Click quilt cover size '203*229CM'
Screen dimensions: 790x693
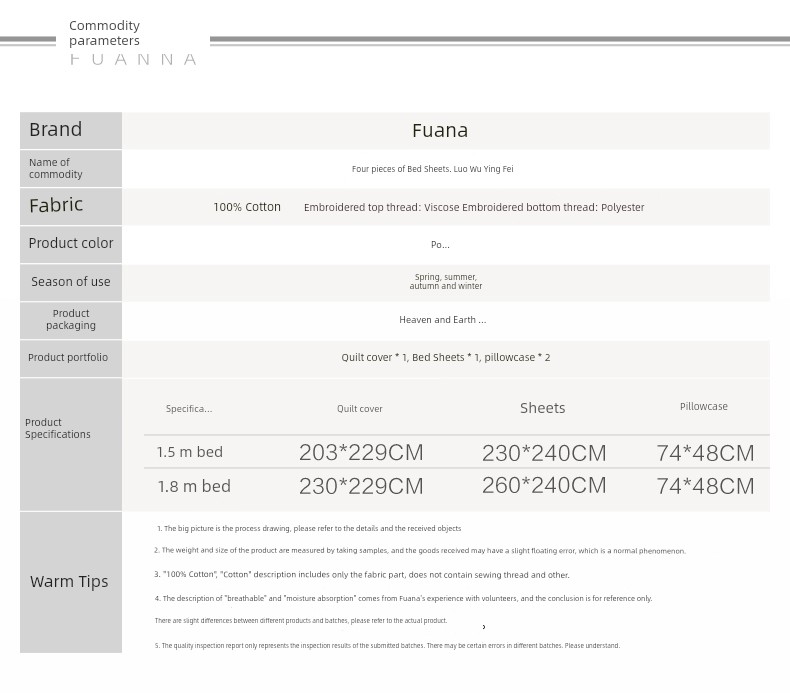(x=361, y=453)
